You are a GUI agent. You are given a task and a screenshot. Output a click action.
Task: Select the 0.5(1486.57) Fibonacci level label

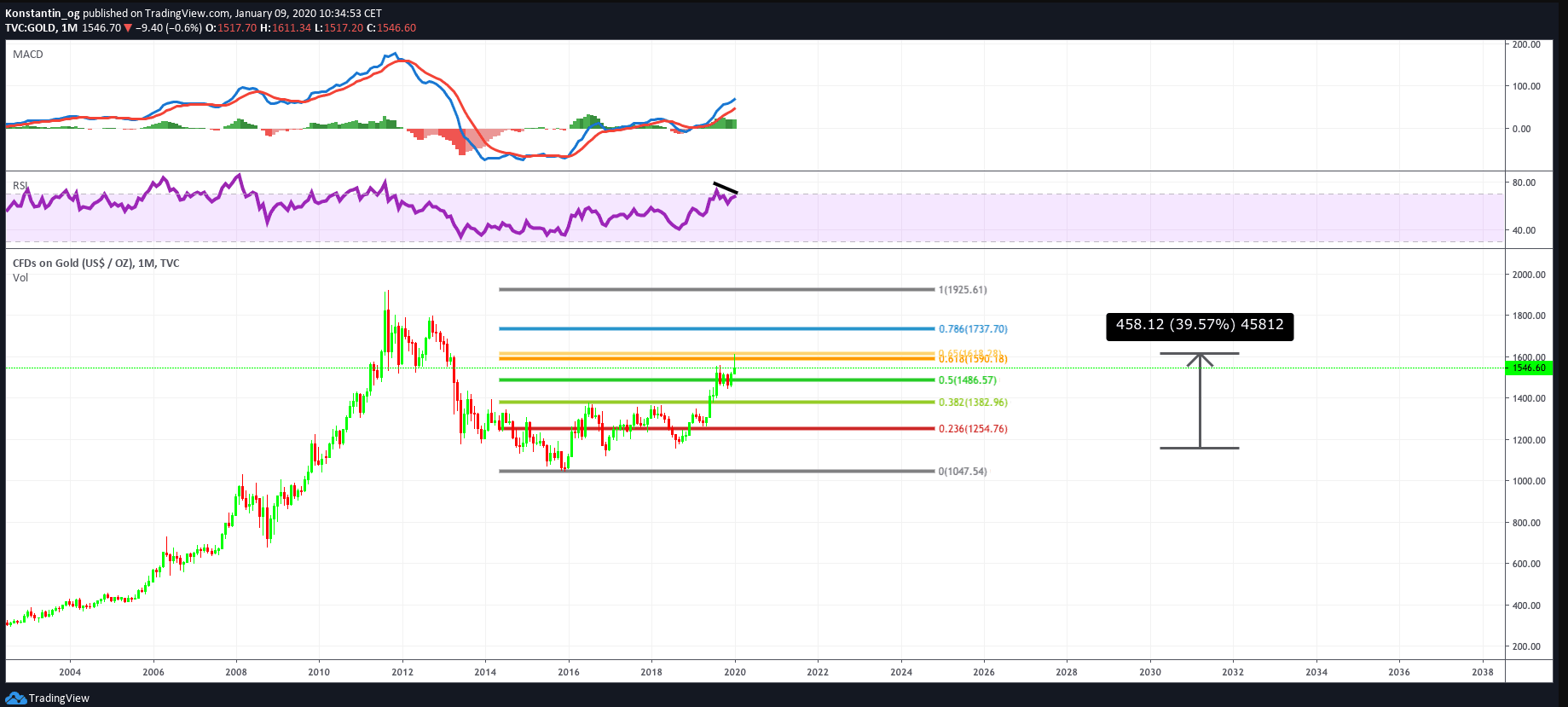tap(967, 380)
